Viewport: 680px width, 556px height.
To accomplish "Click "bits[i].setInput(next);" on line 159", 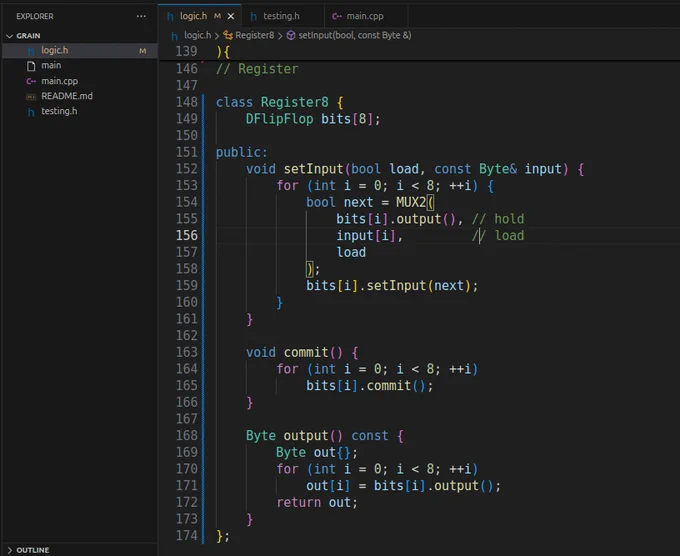I will pyautogui.click(x=392, y=285).
